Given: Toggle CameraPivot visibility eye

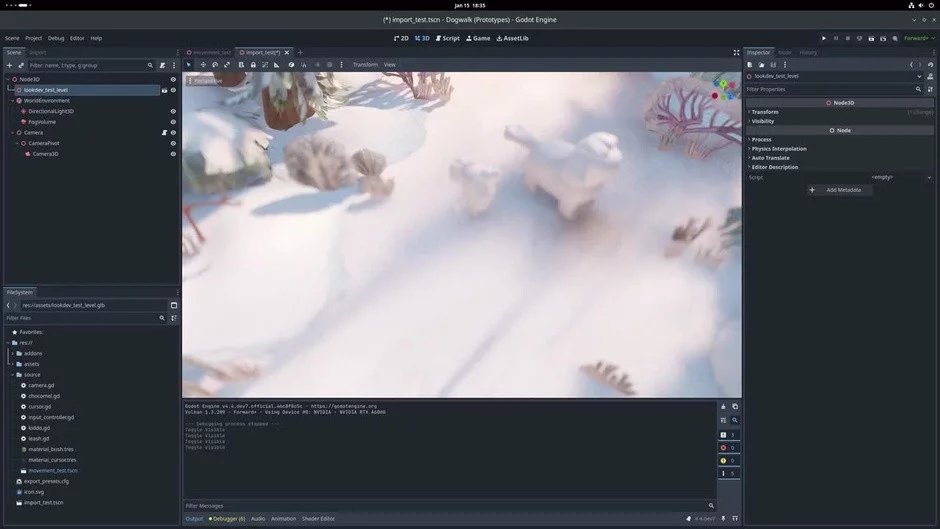Looking at the screenshot, I should click(x=173, y=143).
